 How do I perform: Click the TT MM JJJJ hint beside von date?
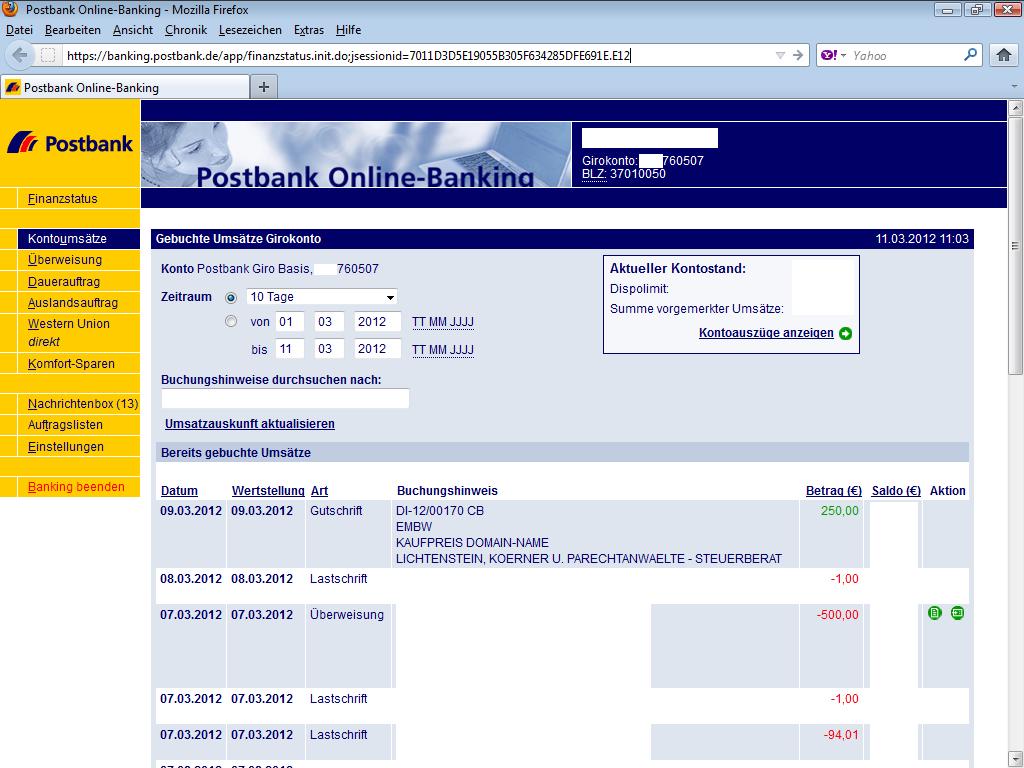click(443, 322)
